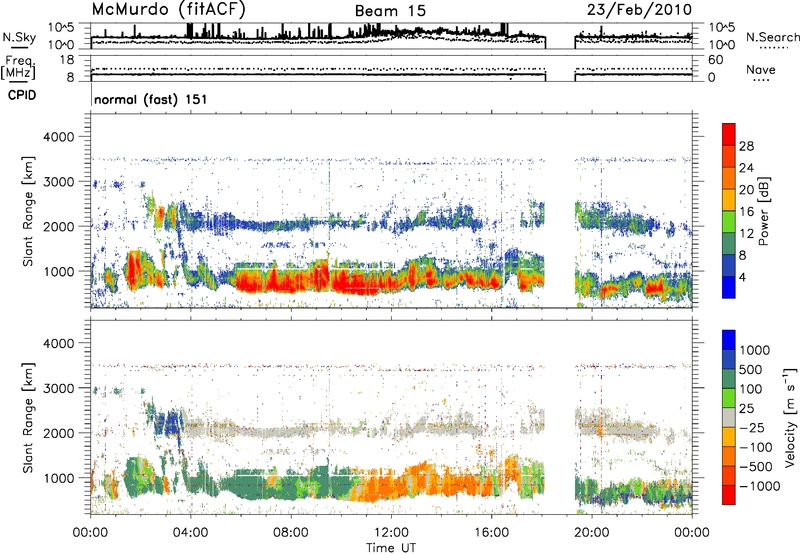800x554 pixels.
Task: Click the '04:00' time axis label
Action: (x=190, y=533)
